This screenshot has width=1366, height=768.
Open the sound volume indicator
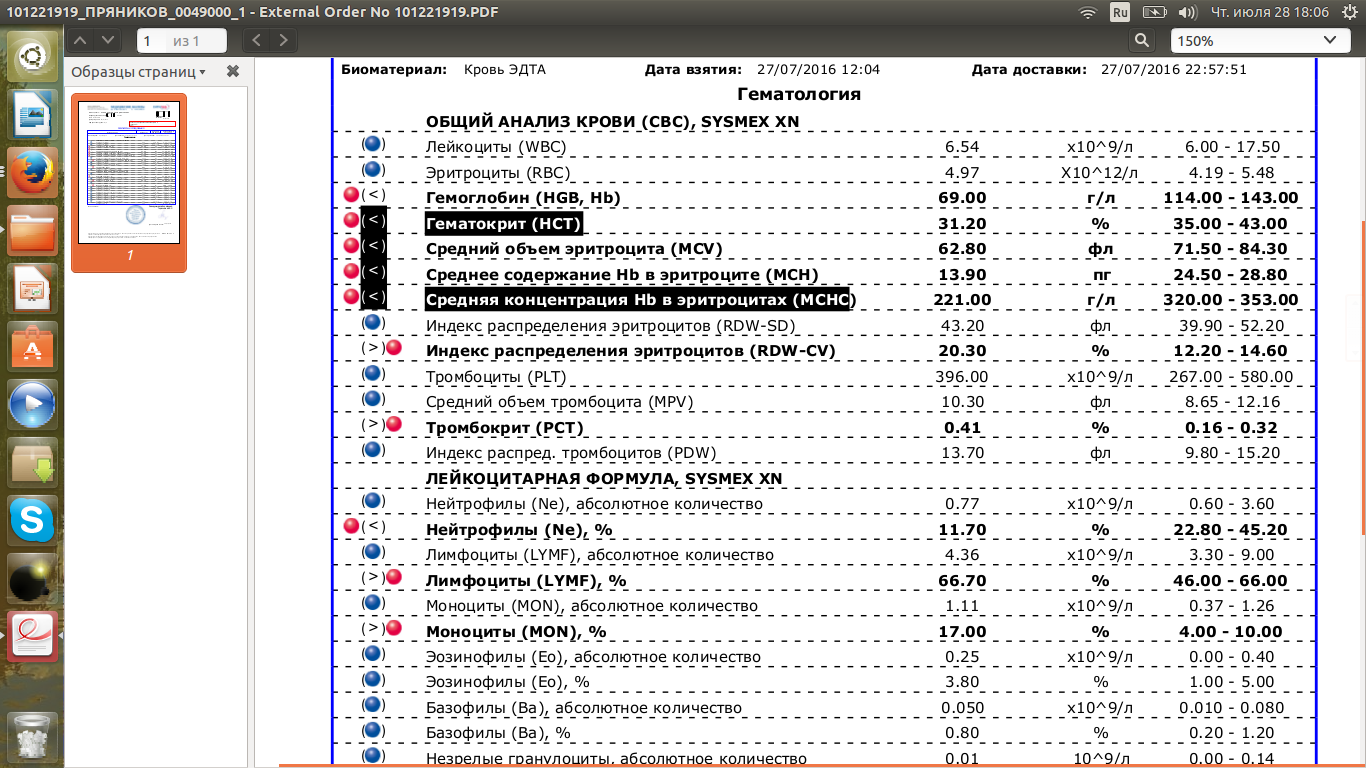click(x=1187, y=12)
